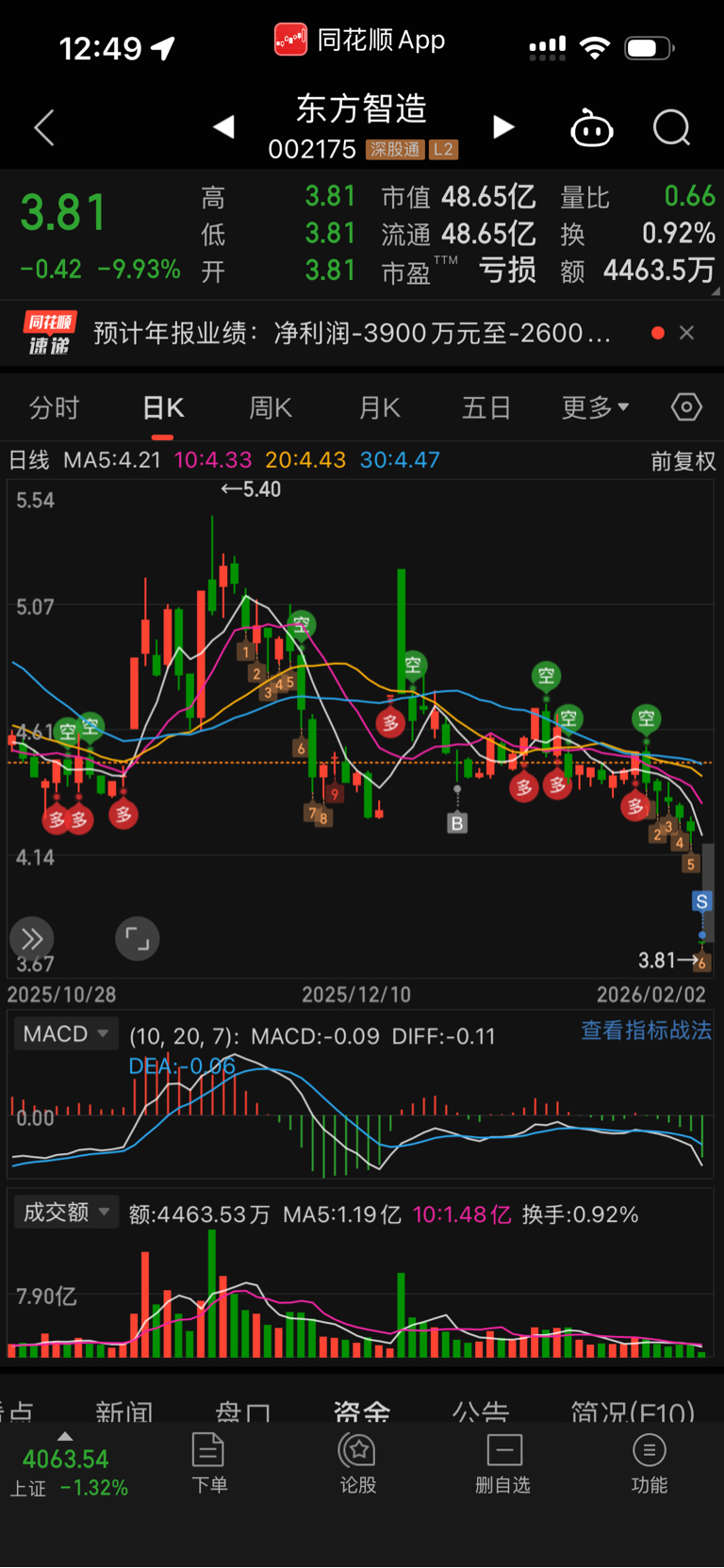Expand chart with double-arrow button
724x1568 pixels.
[x=32, y=939]
